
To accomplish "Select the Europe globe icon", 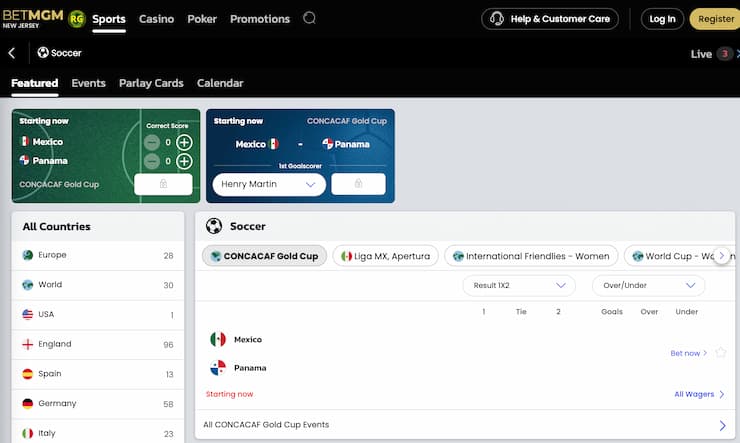I will 27,255.
